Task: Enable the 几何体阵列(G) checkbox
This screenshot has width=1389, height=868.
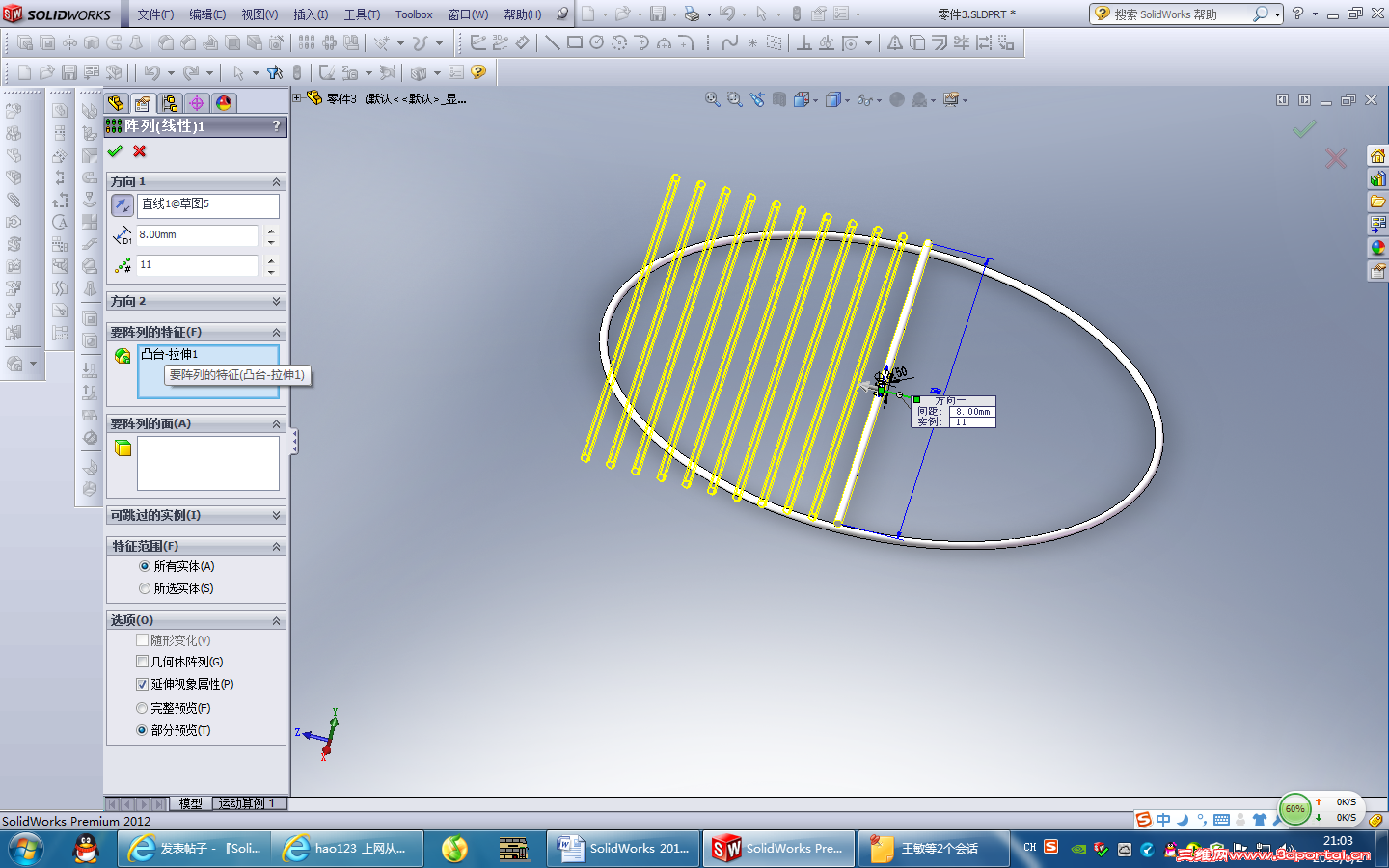Action: (142, 662)
